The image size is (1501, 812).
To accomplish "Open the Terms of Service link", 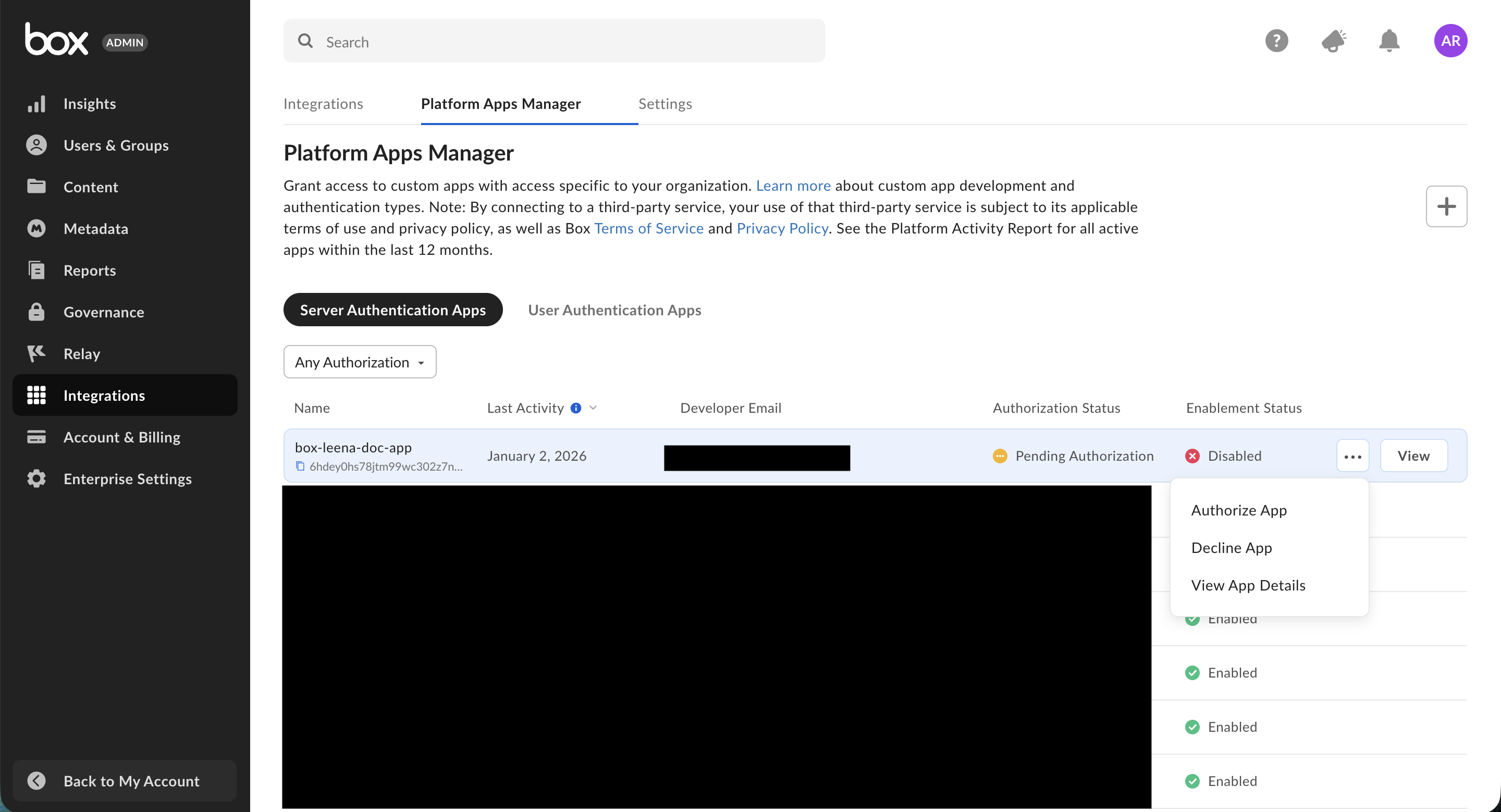I will tap(648, 228).
